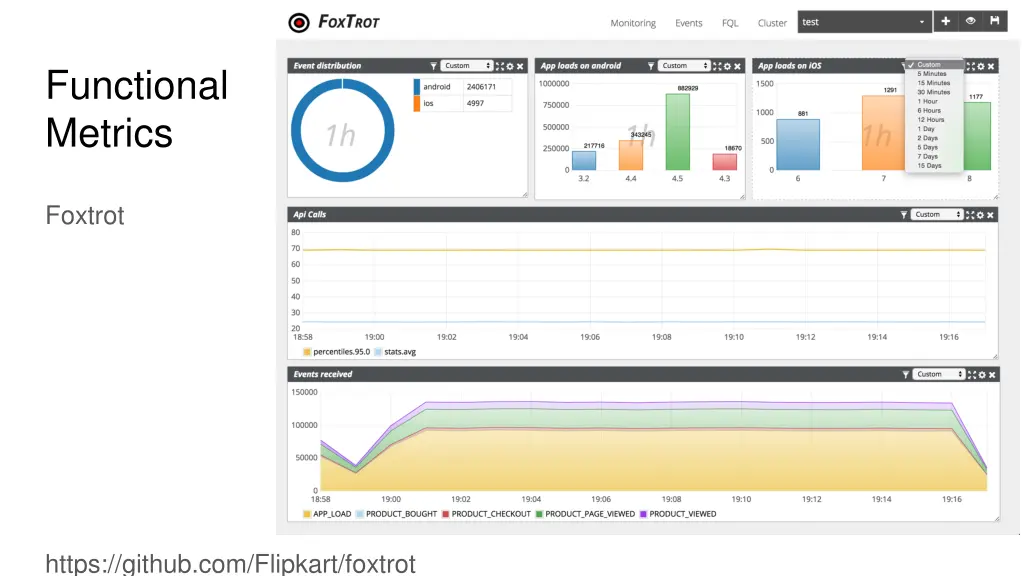
Task: Add a new widget with plus button
Action: click(945, 22)
